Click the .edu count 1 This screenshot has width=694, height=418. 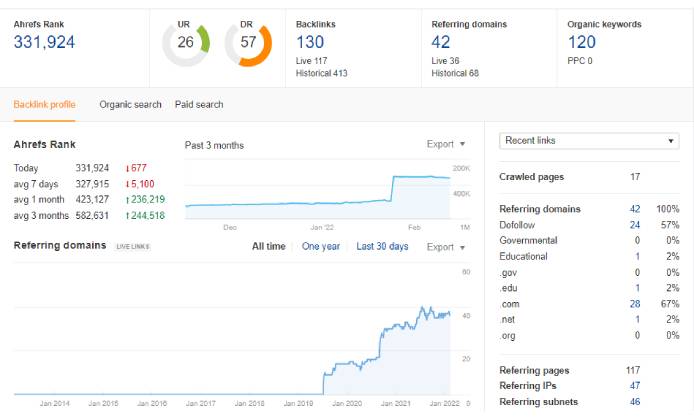coord(637,288)
